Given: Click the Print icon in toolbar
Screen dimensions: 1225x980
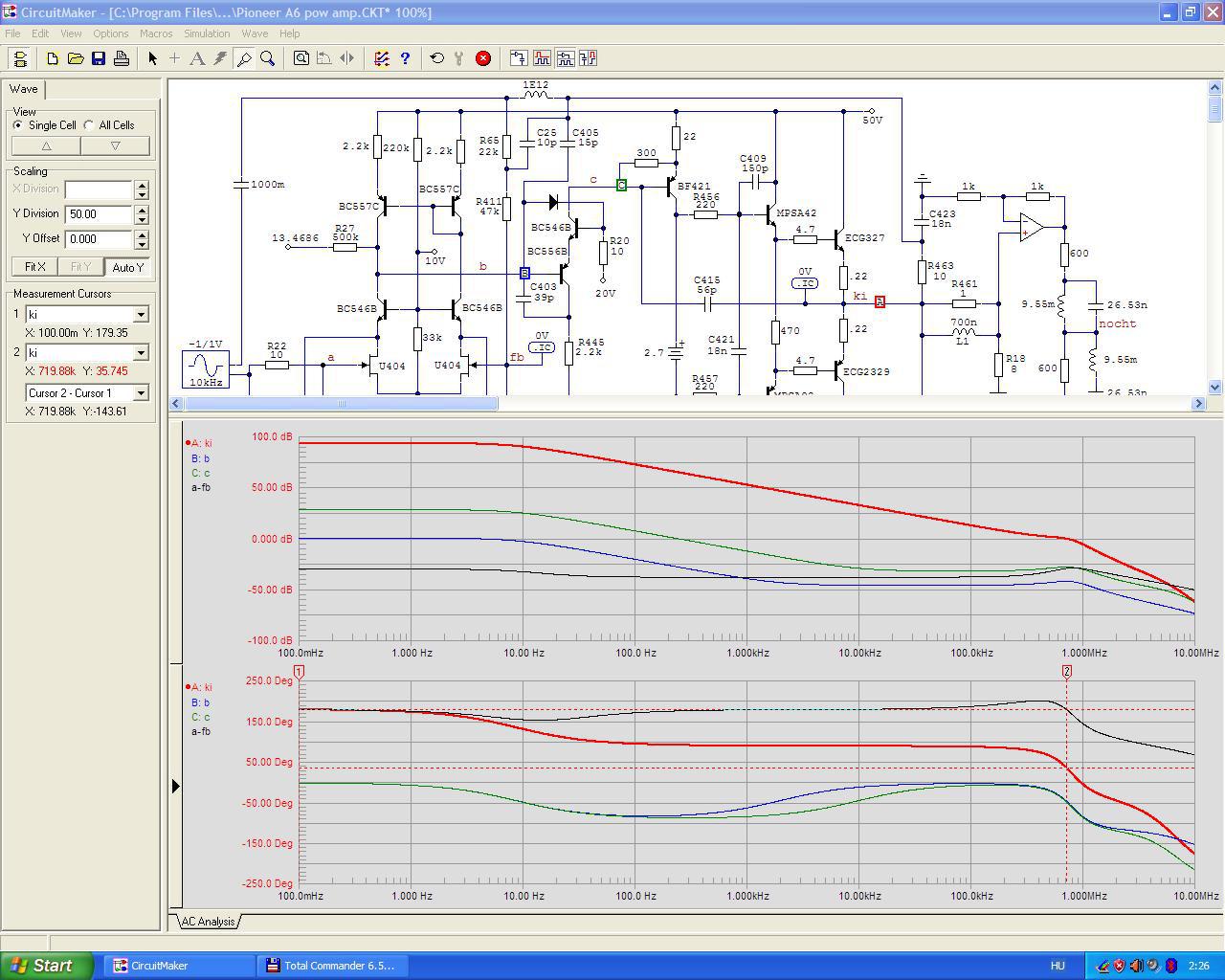Looking at the screenshot, I should tap(122, 58).
